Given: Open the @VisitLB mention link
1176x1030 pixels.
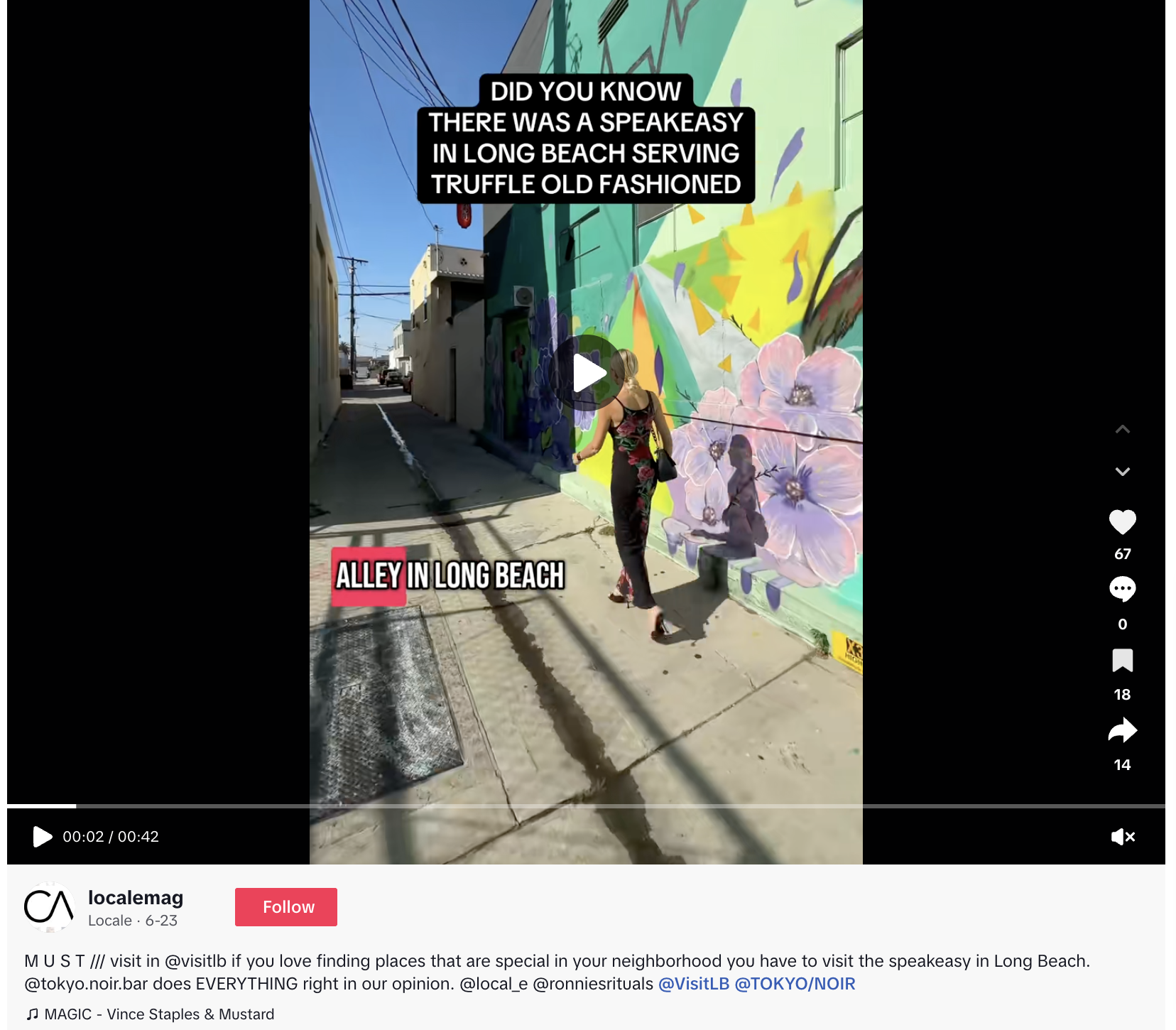Looking at the screenshot, I should point(694,984).
